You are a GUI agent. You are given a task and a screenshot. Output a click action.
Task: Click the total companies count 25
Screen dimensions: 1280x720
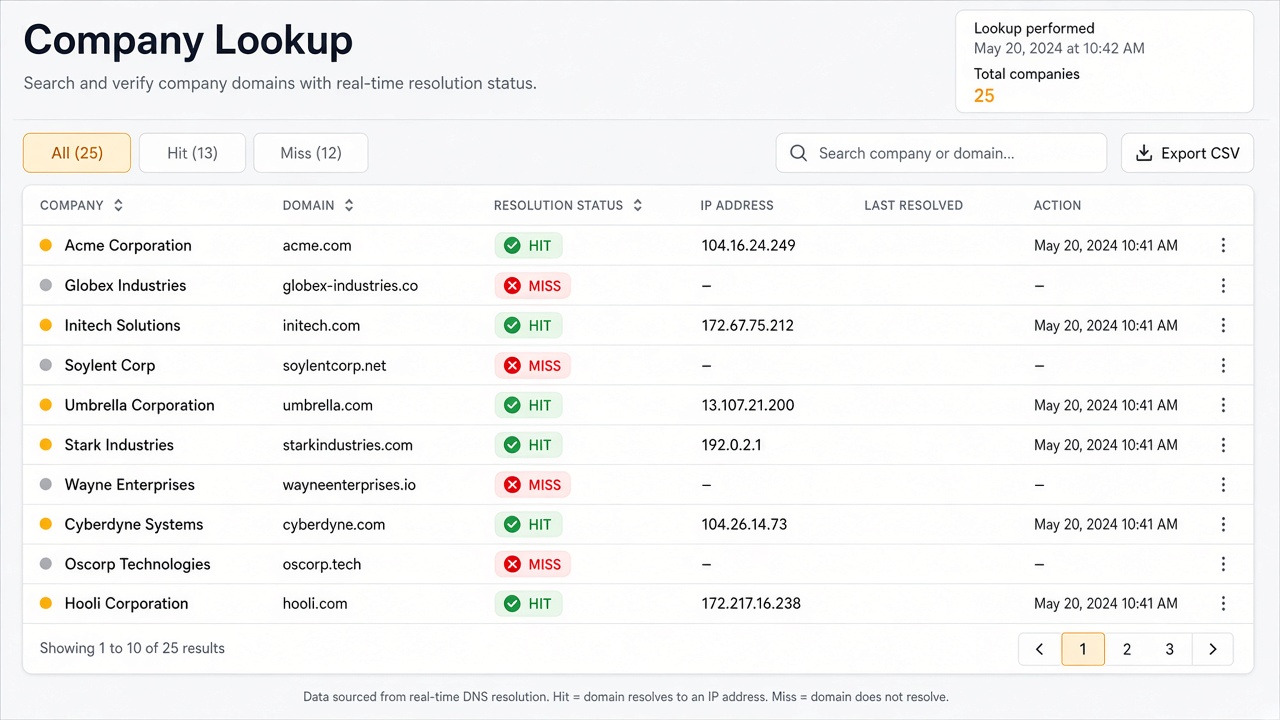coord(984,96)
